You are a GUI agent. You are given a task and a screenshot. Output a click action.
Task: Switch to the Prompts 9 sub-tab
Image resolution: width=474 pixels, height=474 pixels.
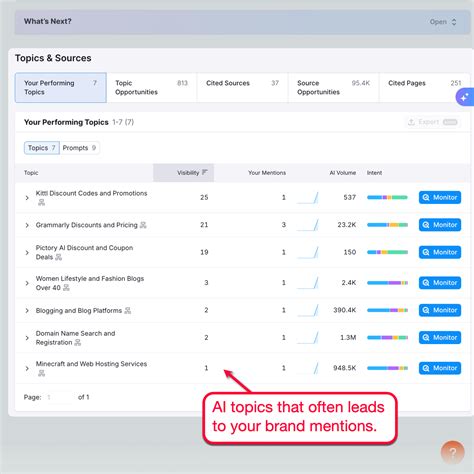pos(79,148)
